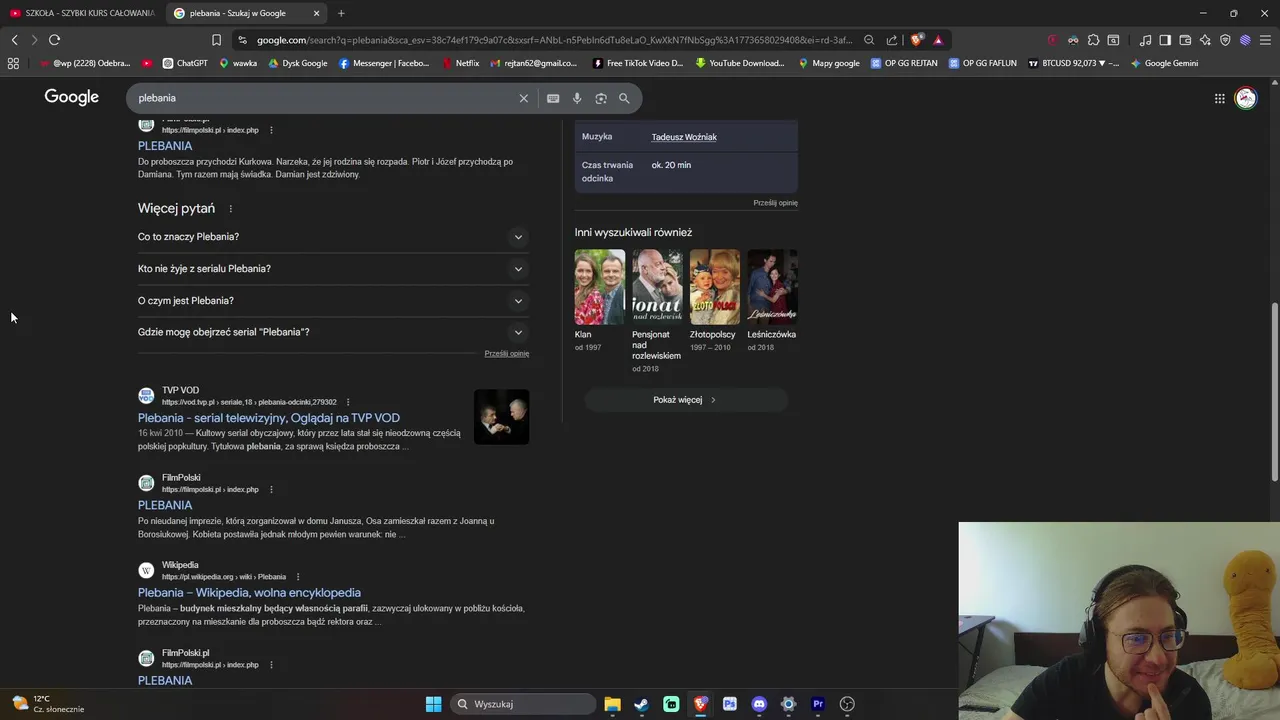1280x720 pixels.
Task: Start voice search with the microphone
Action: [x=577, y=98]
